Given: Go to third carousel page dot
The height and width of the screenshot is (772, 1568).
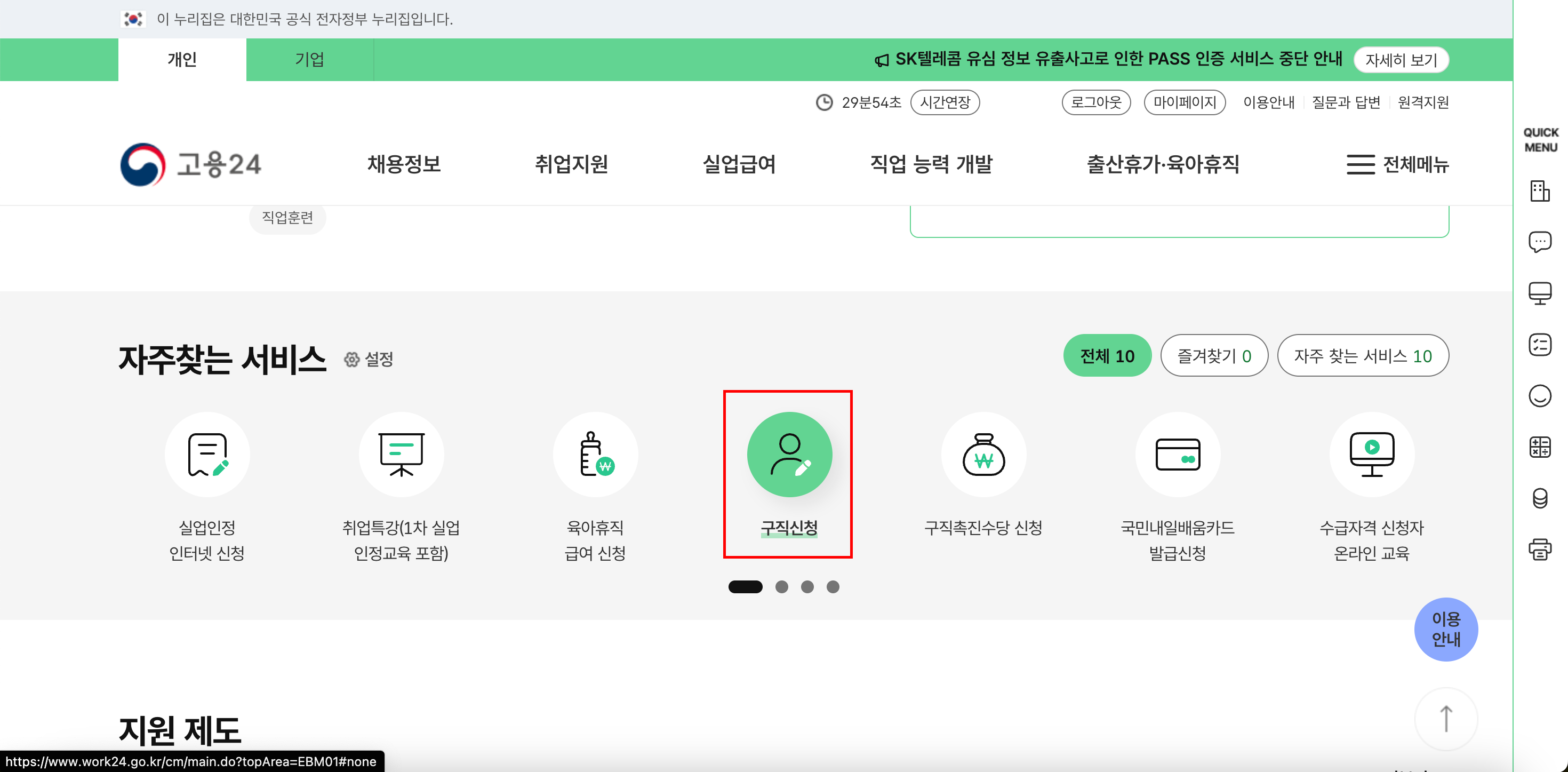Looking at the screenshot, I should [x=807, y=587].
